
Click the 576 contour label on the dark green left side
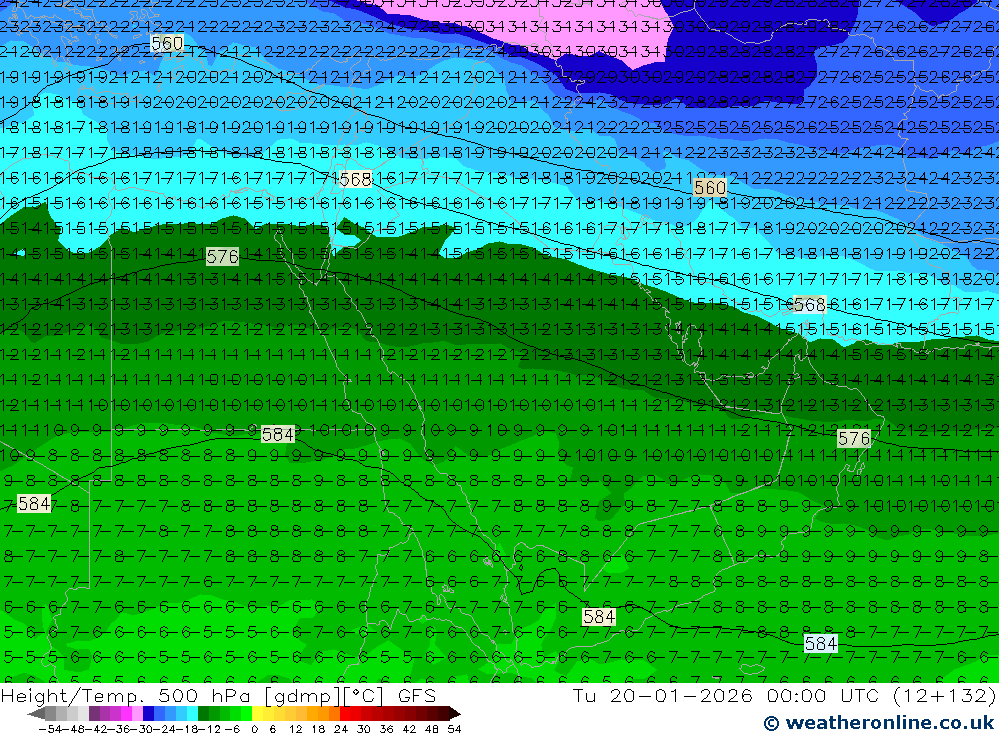coord(223,257)
